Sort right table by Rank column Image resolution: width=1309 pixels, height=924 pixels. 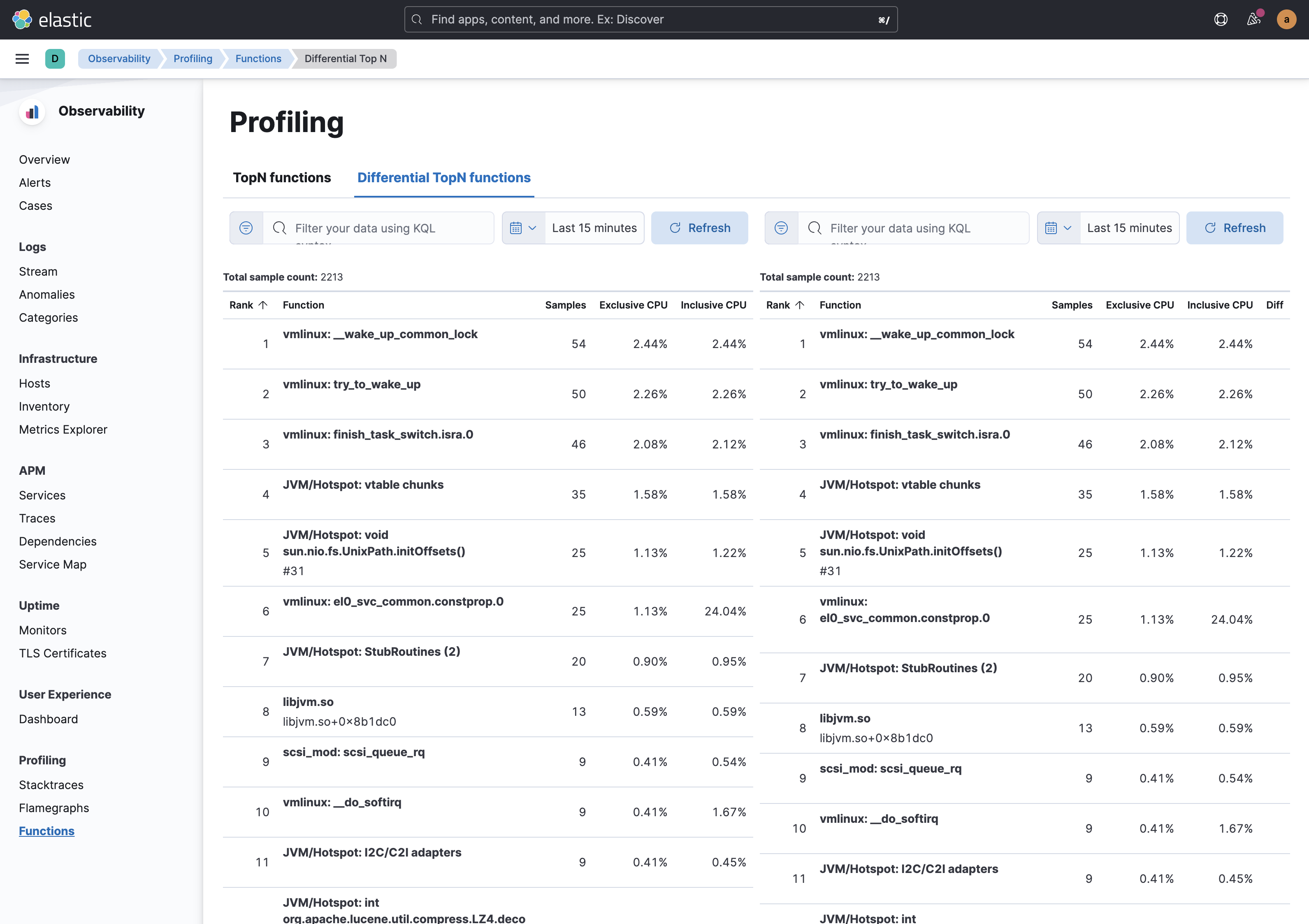click(x=785, y=305)
